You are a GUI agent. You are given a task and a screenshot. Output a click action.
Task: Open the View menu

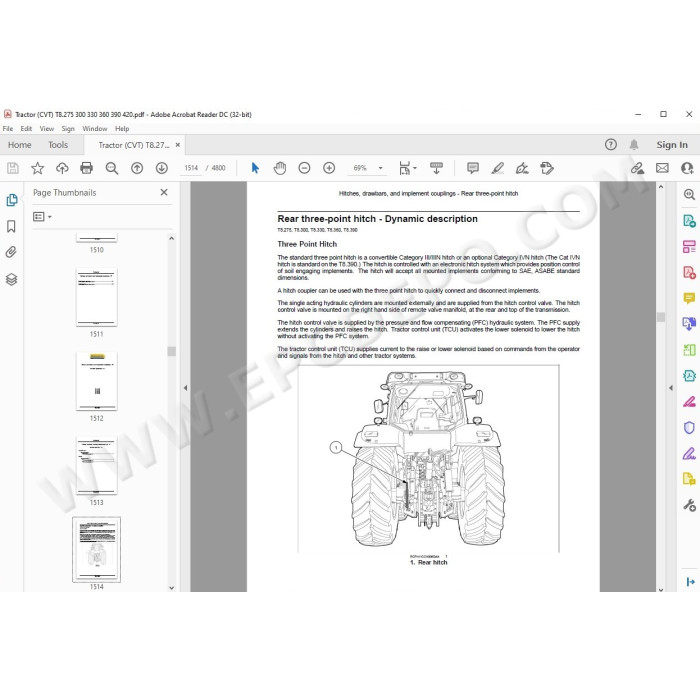(x=46, y=129)
